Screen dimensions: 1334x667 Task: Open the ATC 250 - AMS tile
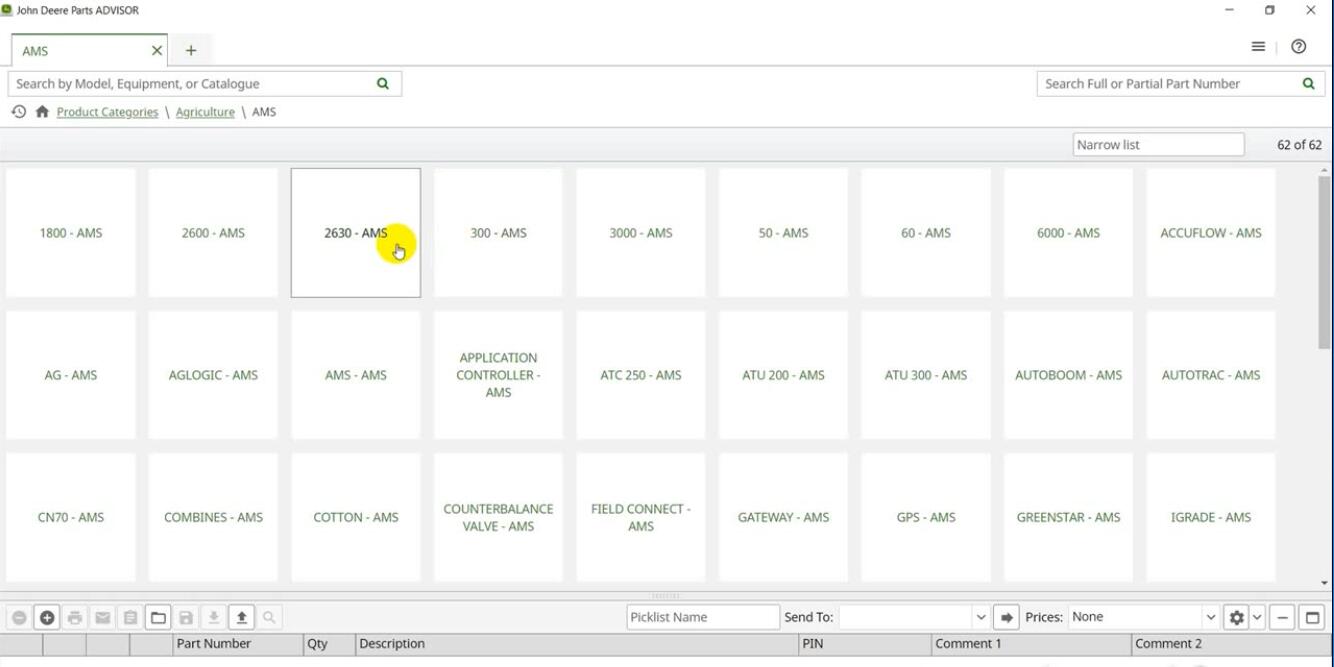coord(641,375)
